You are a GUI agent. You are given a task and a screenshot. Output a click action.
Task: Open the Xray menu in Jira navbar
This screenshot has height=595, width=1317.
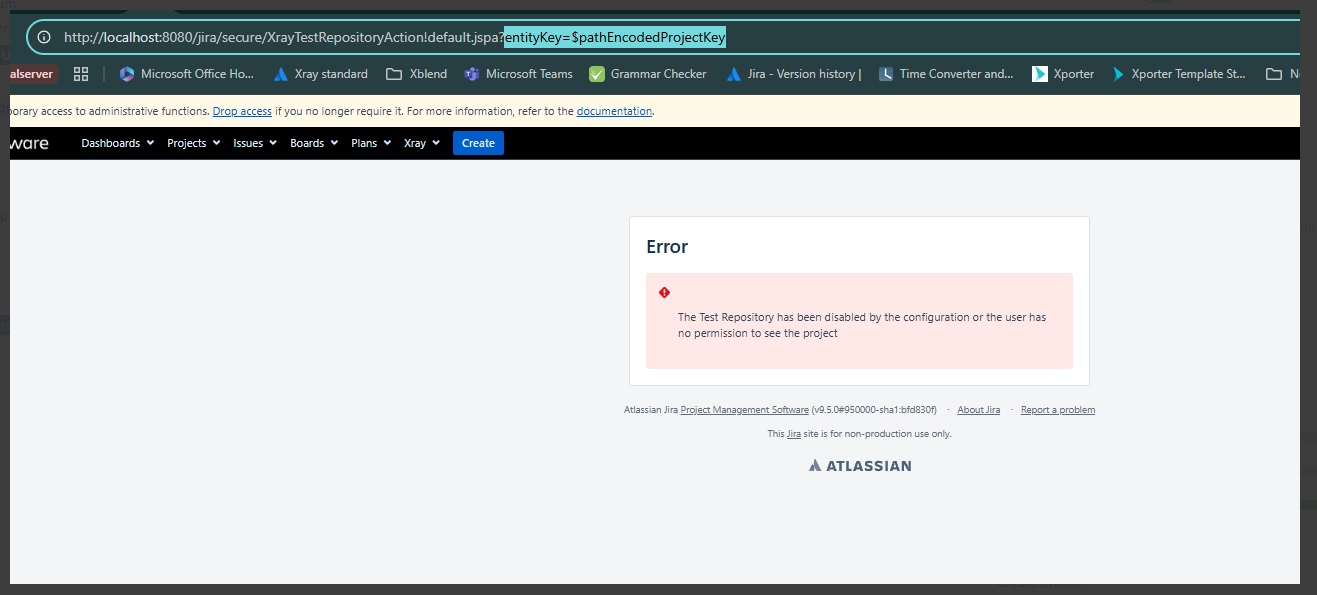421,143
